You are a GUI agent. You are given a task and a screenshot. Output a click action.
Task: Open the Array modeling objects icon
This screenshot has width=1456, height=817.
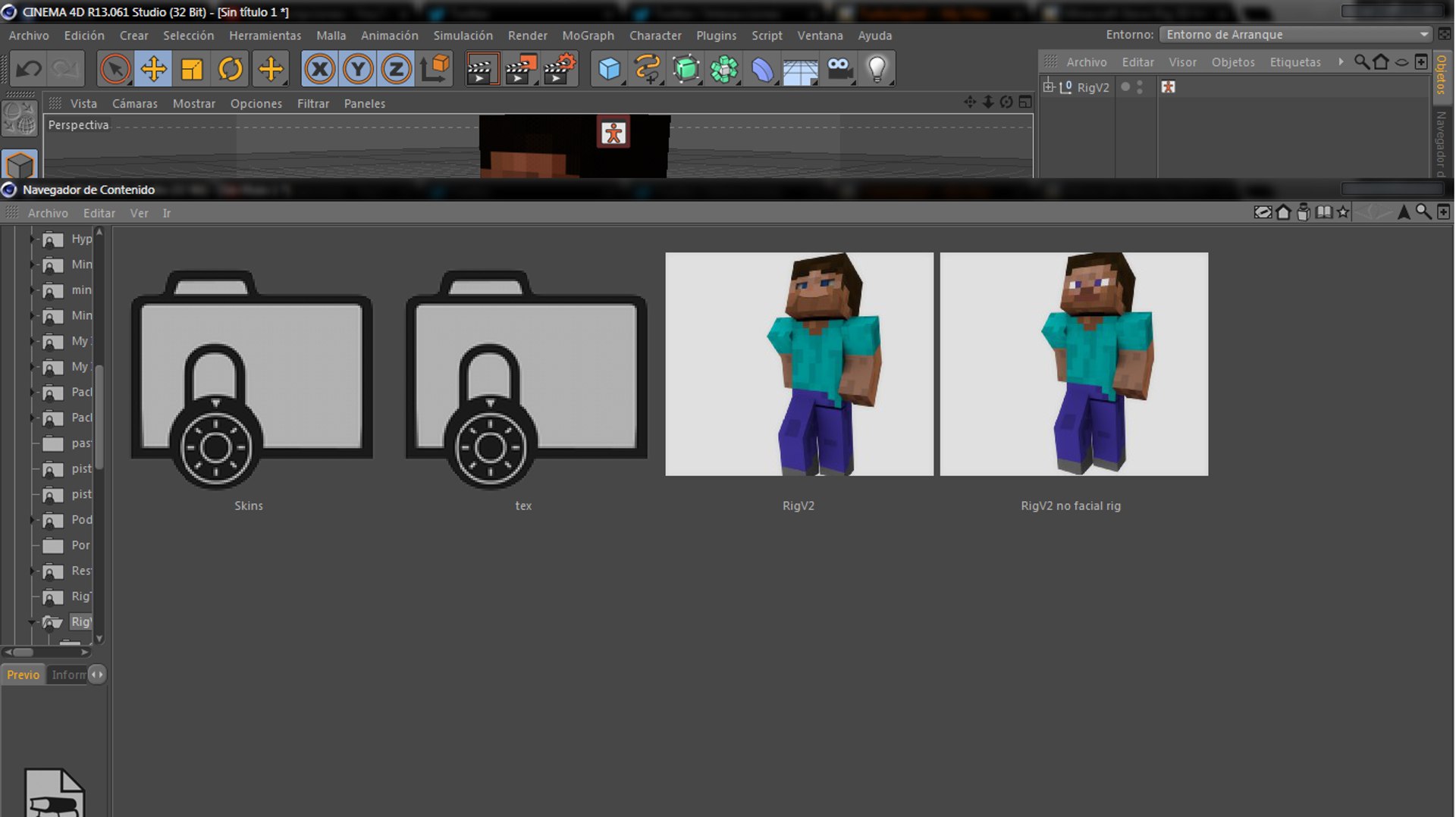[x=724, y=69]
